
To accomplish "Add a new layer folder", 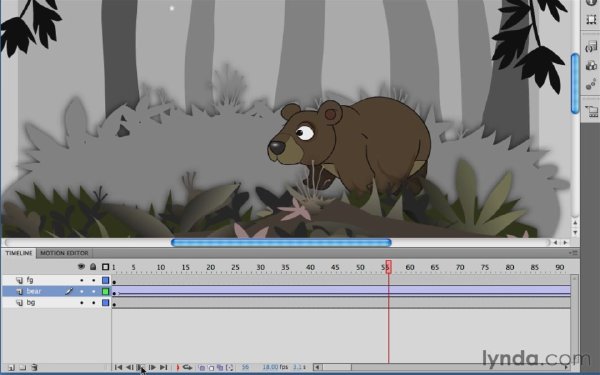I will (x=23, y=367).
